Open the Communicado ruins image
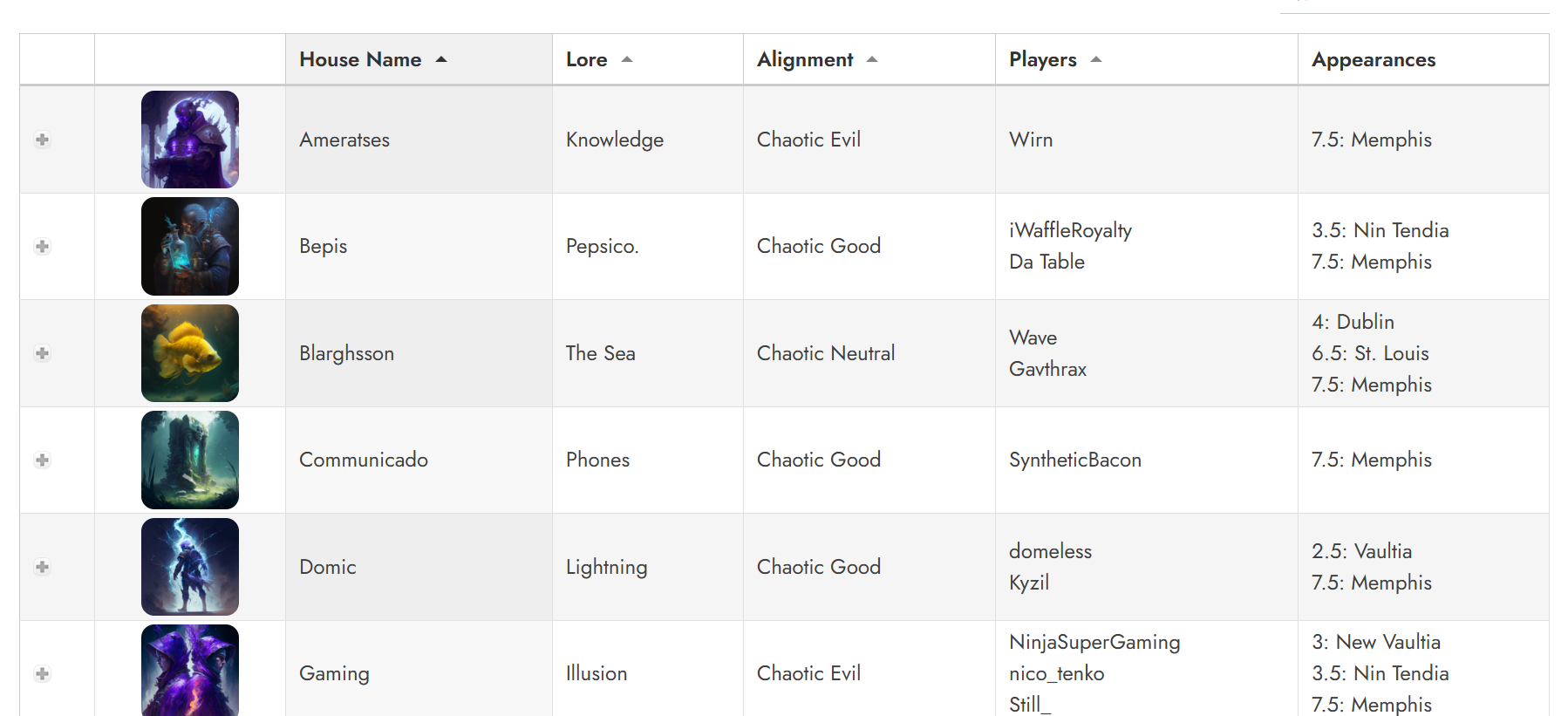Image resolution: width=1568 pixels, height=716 pixels. pyautogui.click(x=190, y=460)
